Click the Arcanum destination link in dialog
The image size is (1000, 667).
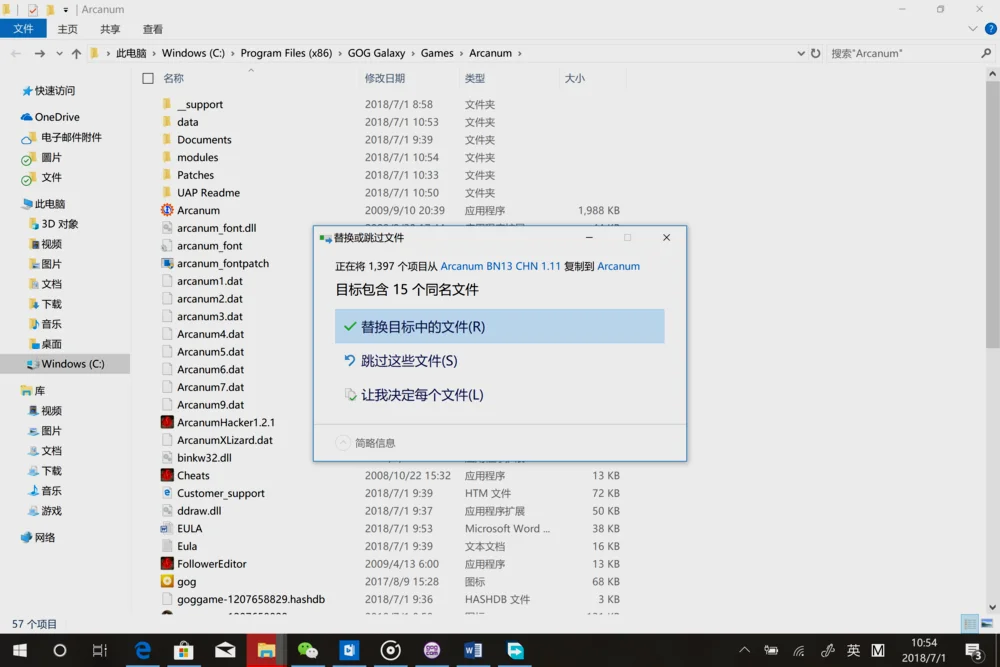pos(618,266)
